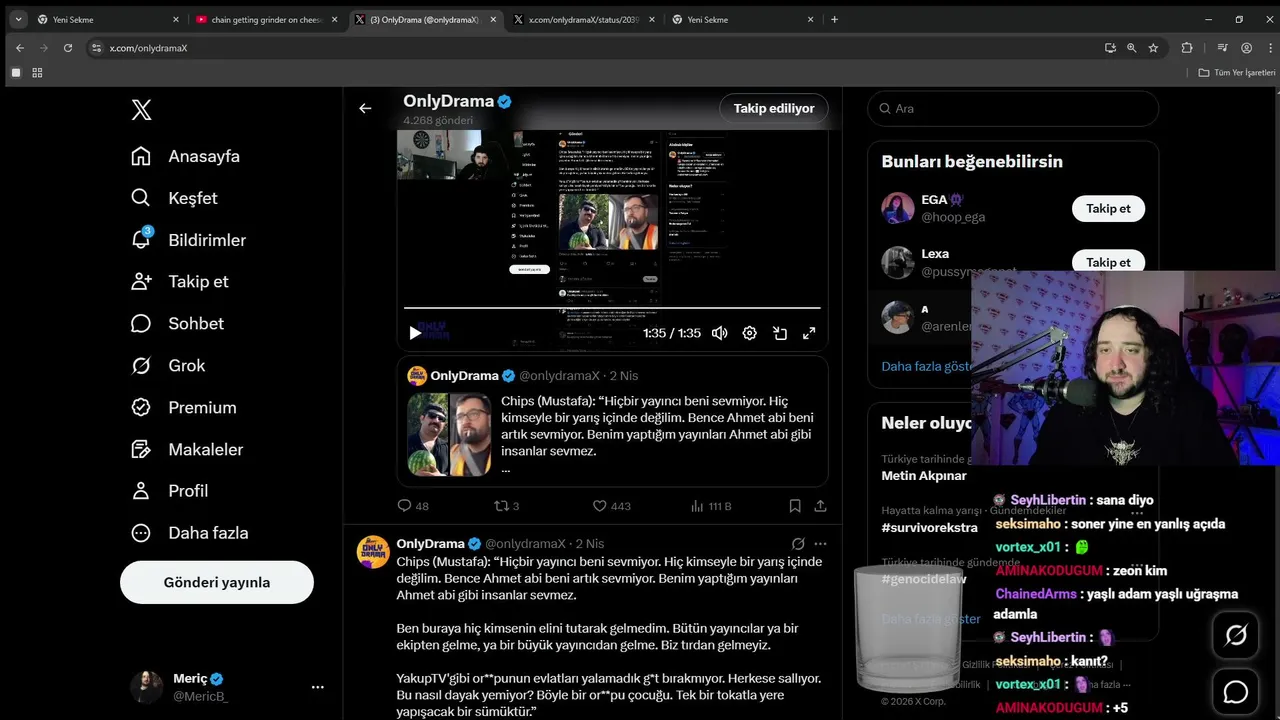
Task: Open browser extensions puzzle icon
Action: click(1187, 48)
